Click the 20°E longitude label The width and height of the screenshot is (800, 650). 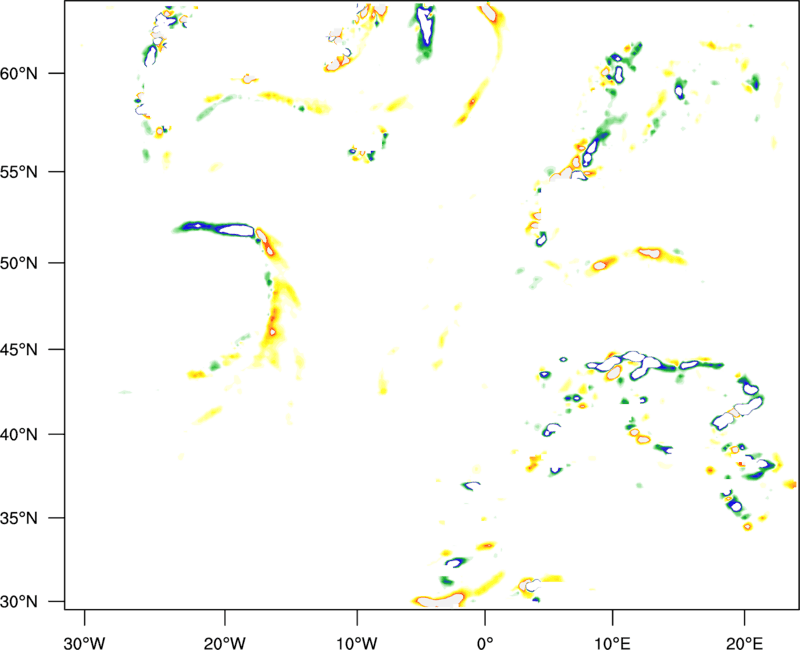point(745,643)
